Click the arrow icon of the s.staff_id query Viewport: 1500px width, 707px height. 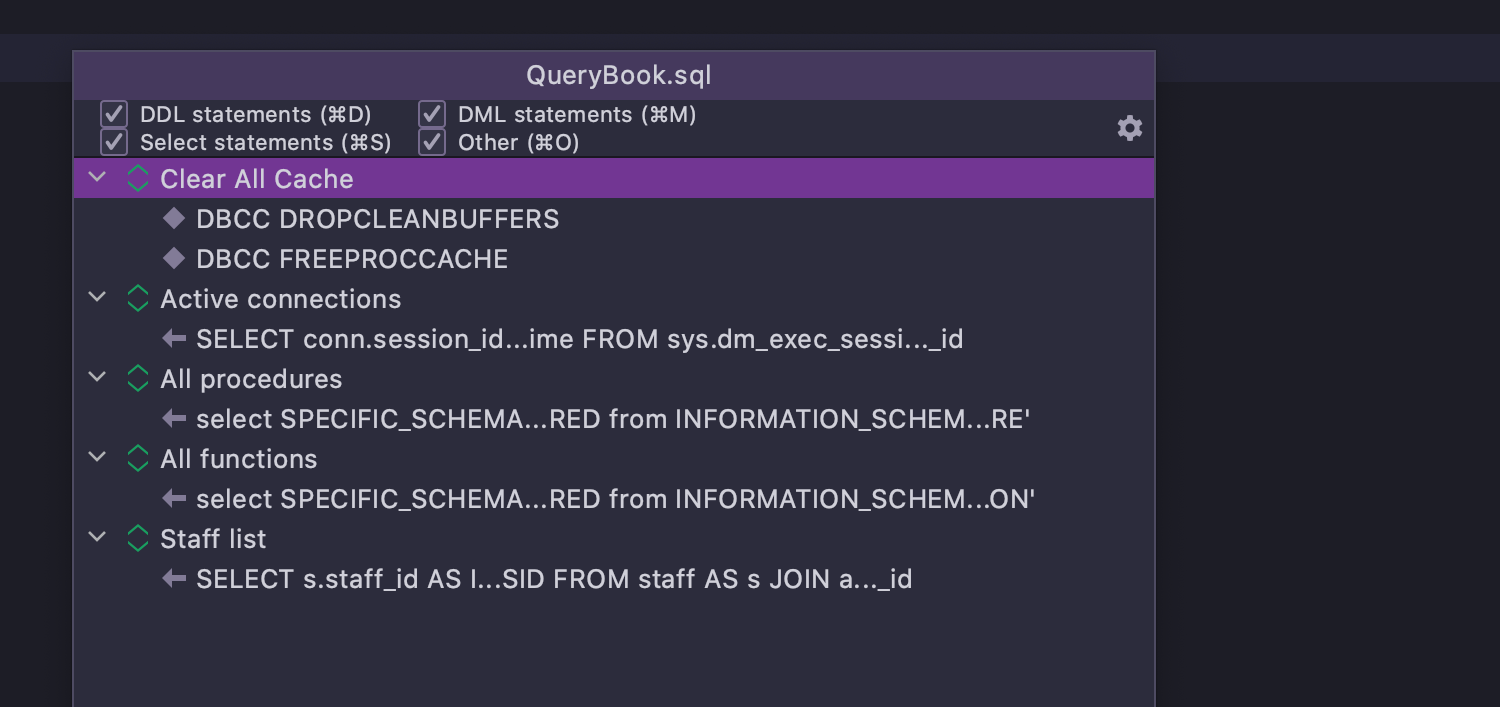point(174,579)
